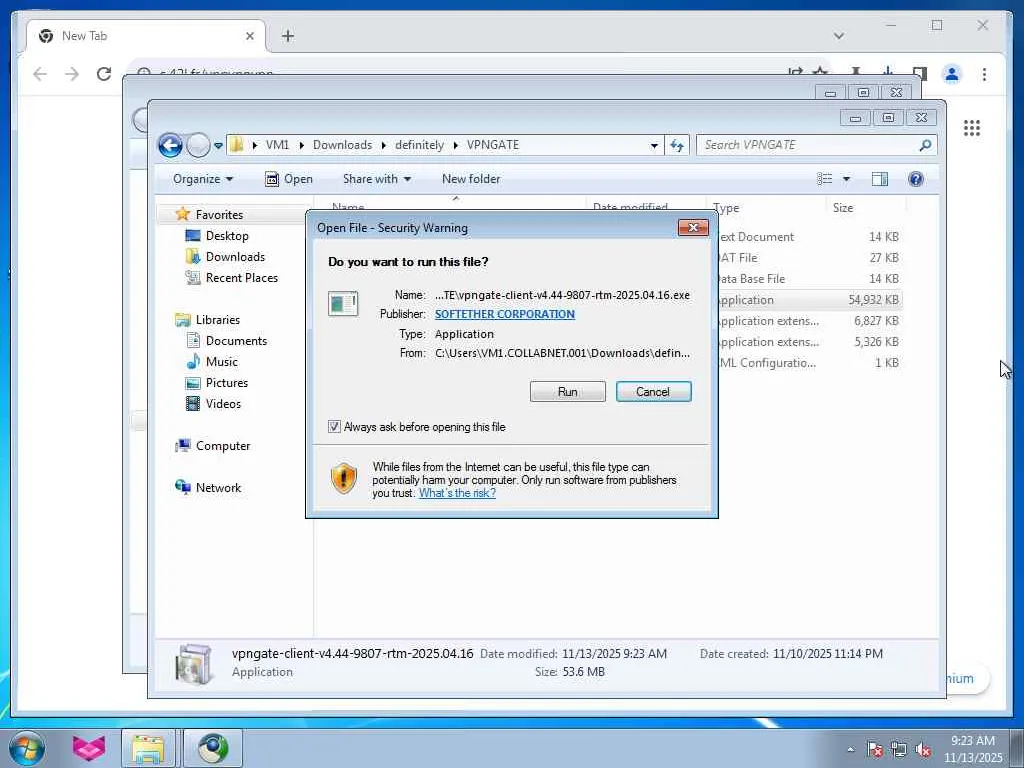Open Music library in the navigation pane
Screen dimensions: 1024x768
(221, 362)
